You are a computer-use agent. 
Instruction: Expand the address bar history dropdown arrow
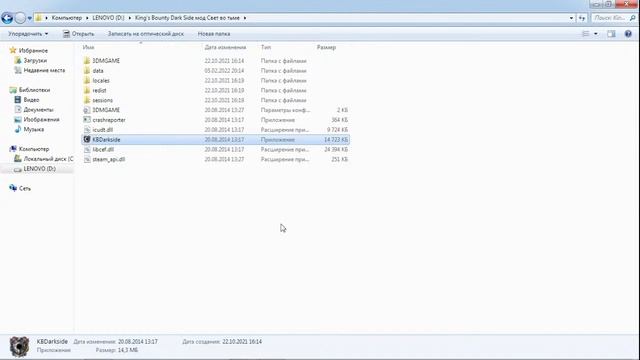point(571,18)
